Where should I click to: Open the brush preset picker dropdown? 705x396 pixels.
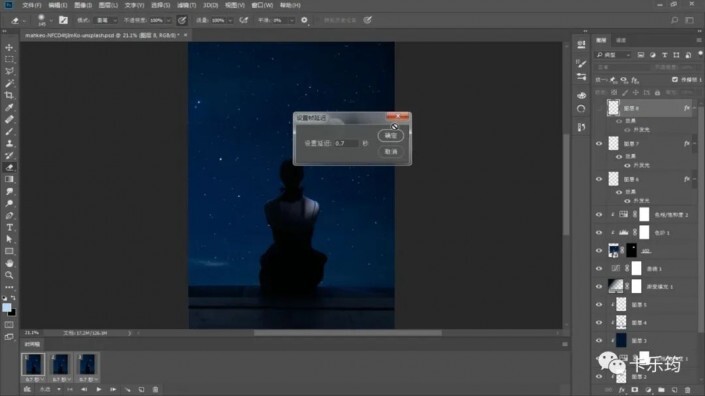click(51, 20)
